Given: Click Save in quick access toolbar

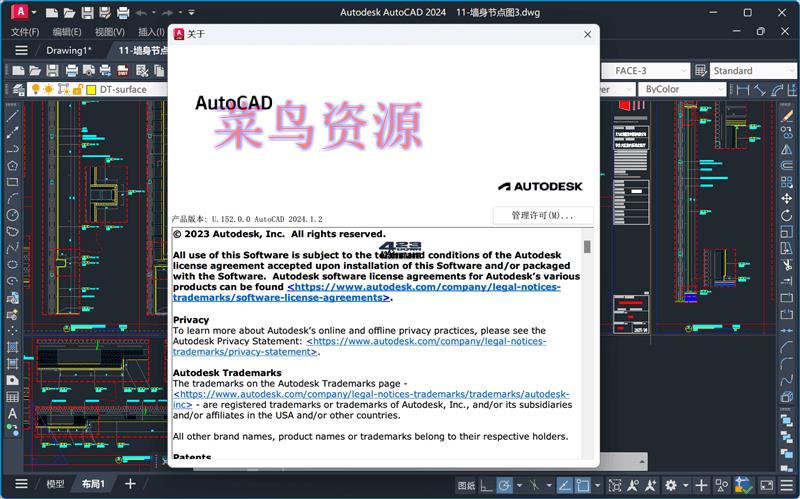Looking at the screenshot, I should click(x=87, y=13).
